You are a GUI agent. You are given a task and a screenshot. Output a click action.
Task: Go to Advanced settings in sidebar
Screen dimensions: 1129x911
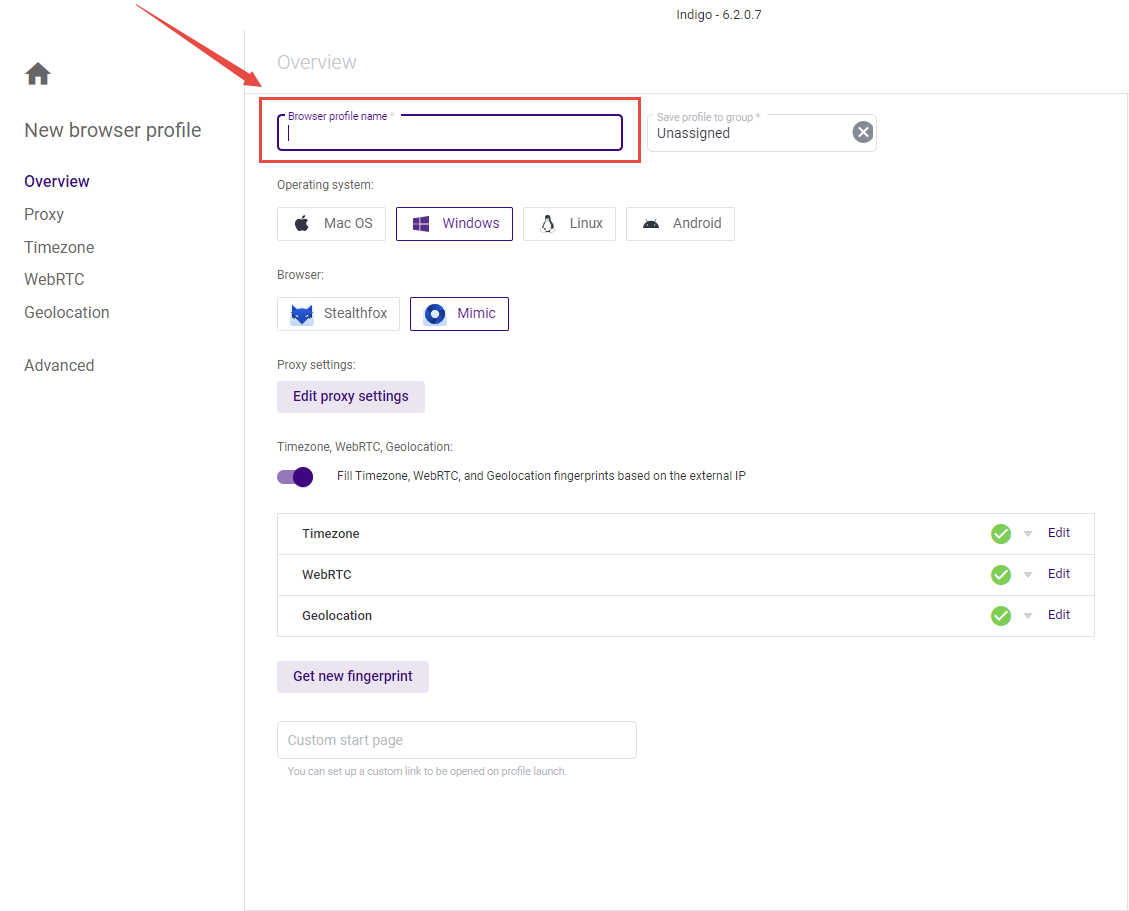click(59, 365)
